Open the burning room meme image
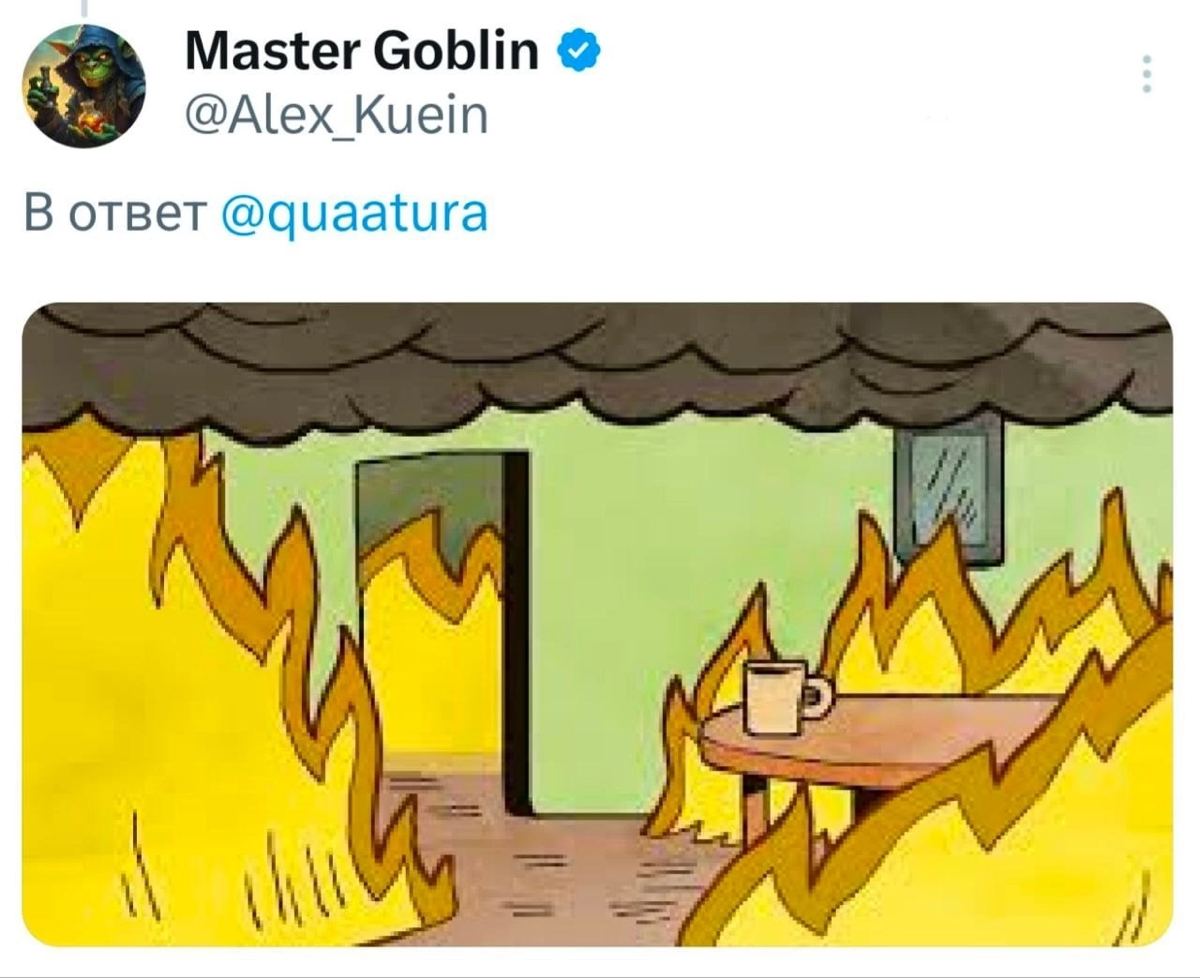This screenshot has height=978, width=1200. click(597, 624)
